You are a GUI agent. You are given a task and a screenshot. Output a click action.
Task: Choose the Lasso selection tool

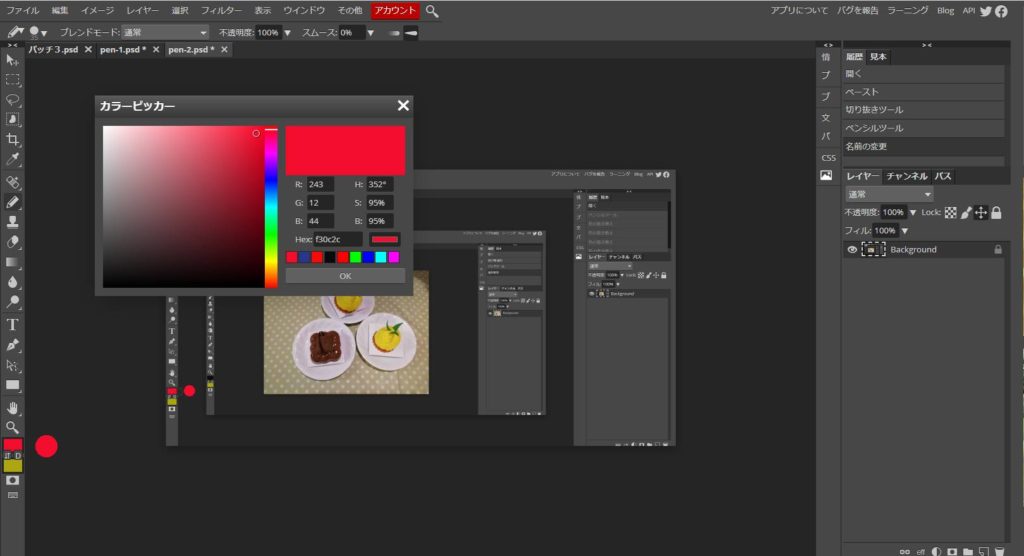[x=13, y=100]
